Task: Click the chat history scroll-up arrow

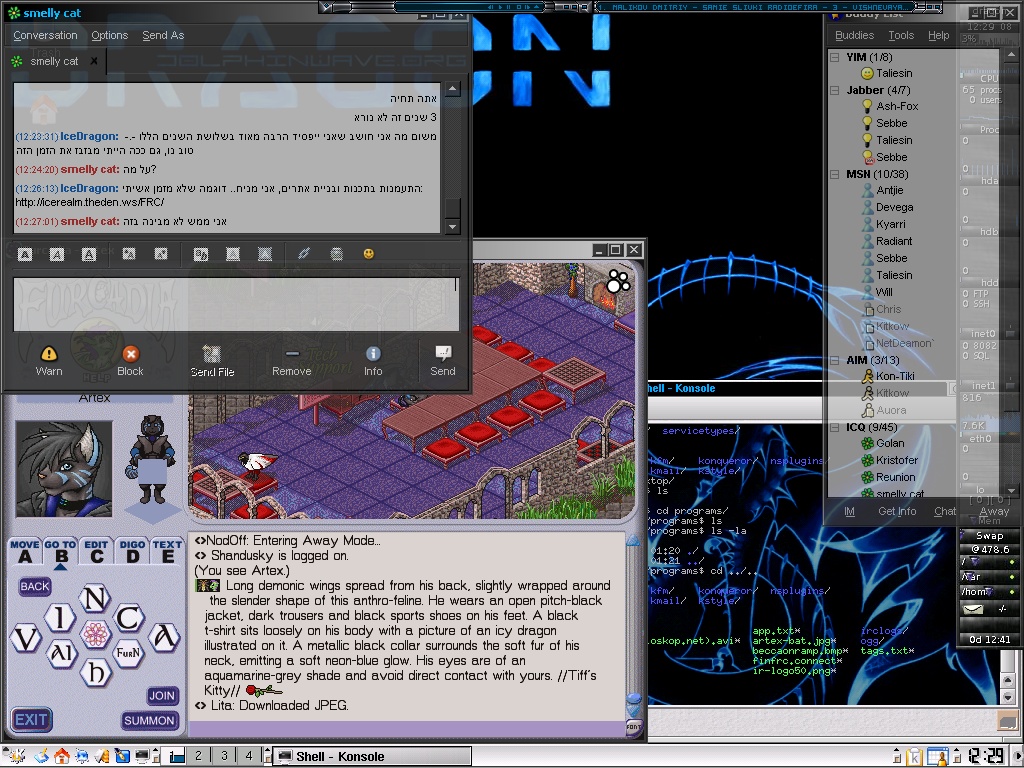Action: point(453,89)
